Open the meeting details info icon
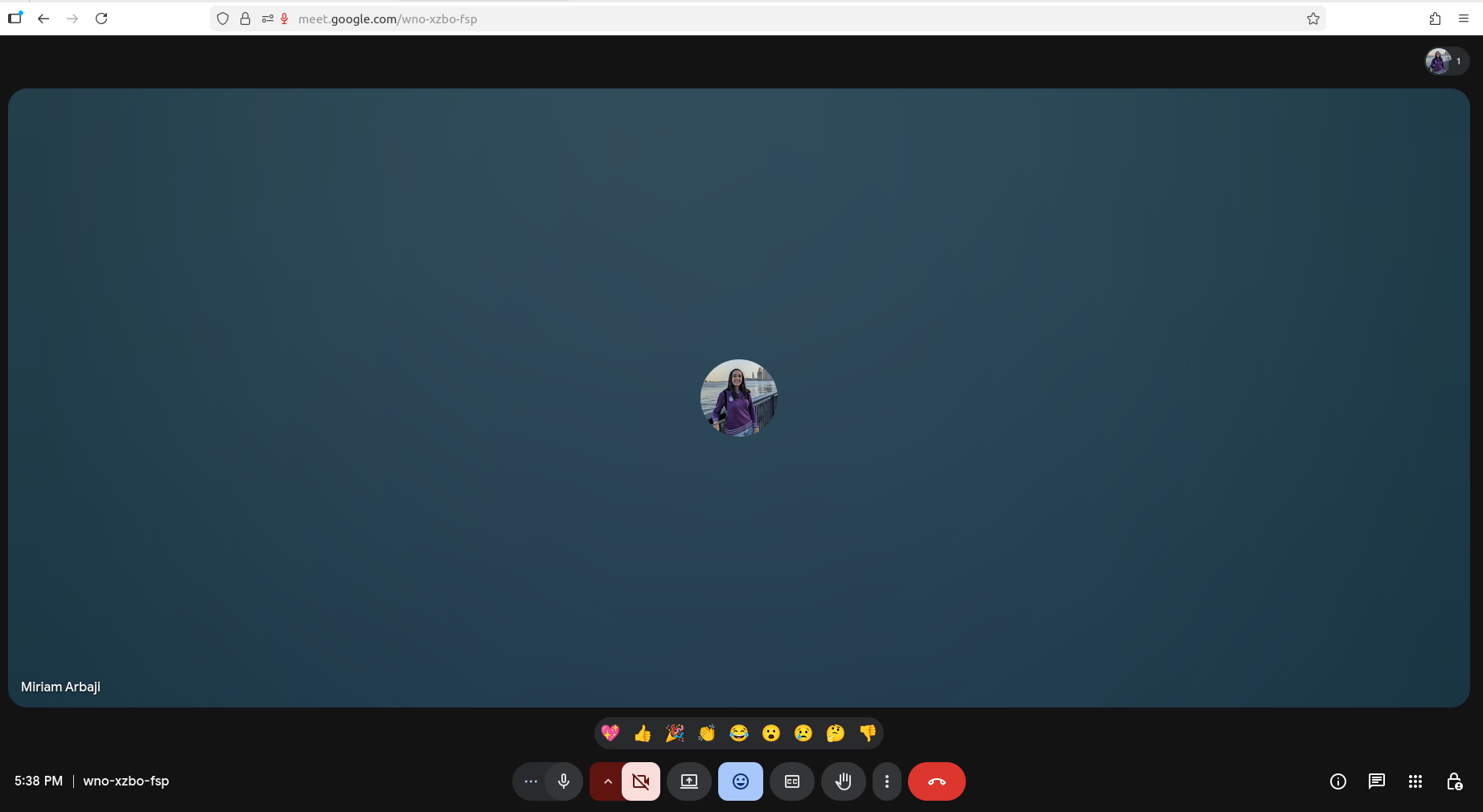 click(x=1338, y=781)
